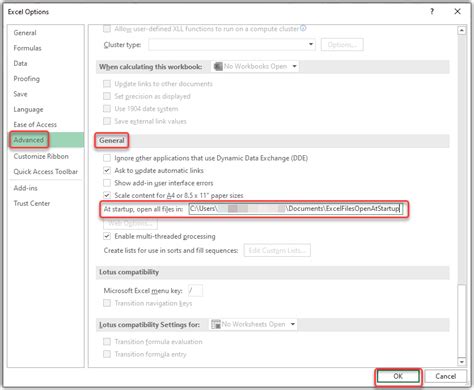
Task: Open the Customize Ribbon category
Action: click(41, 156)
